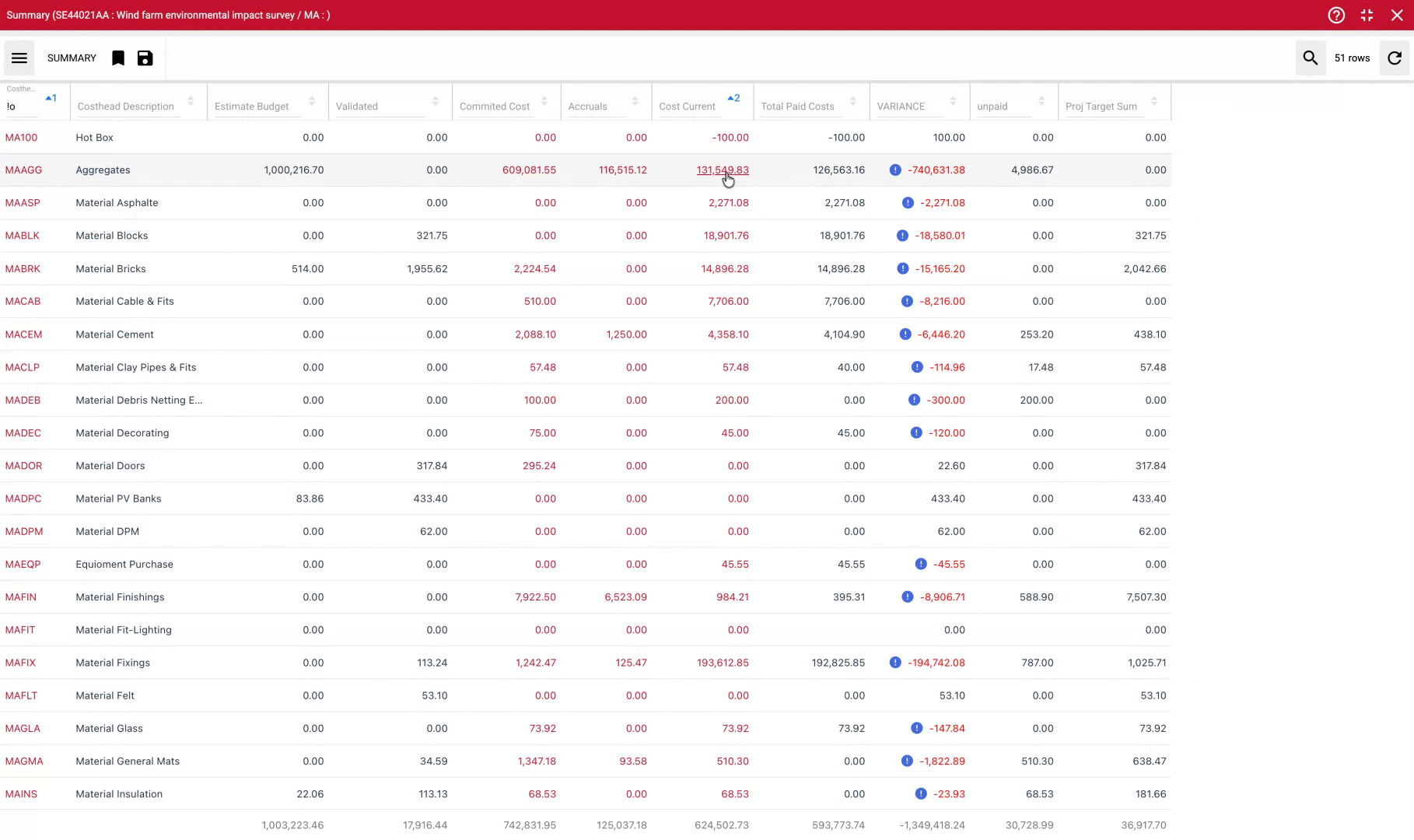This screenshot has width=1414, height=840.
Task: Sort by Estimate Budget column arrows
Action: pos(312,102)
